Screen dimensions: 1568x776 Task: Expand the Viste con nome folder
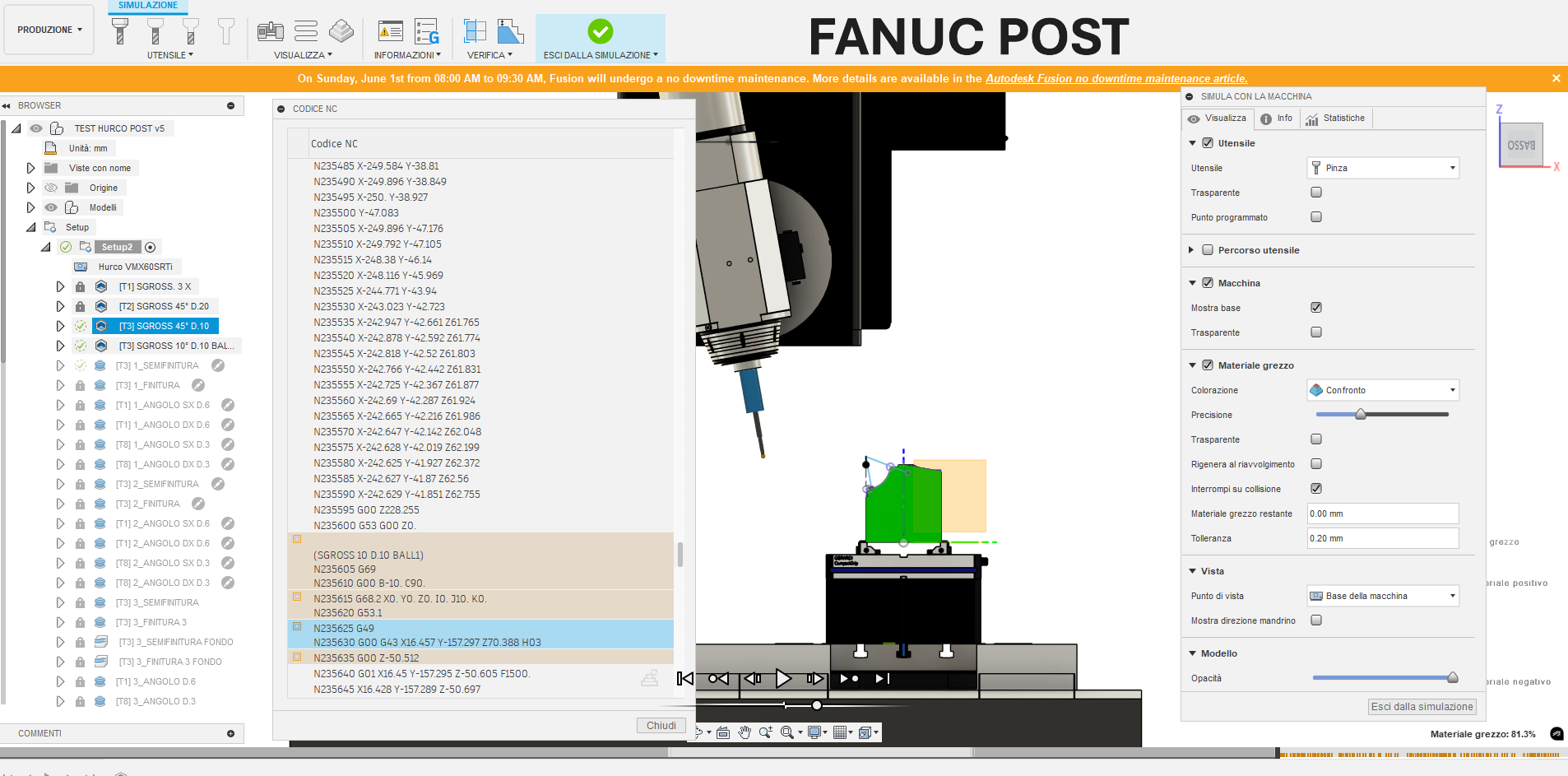point(31,168)
